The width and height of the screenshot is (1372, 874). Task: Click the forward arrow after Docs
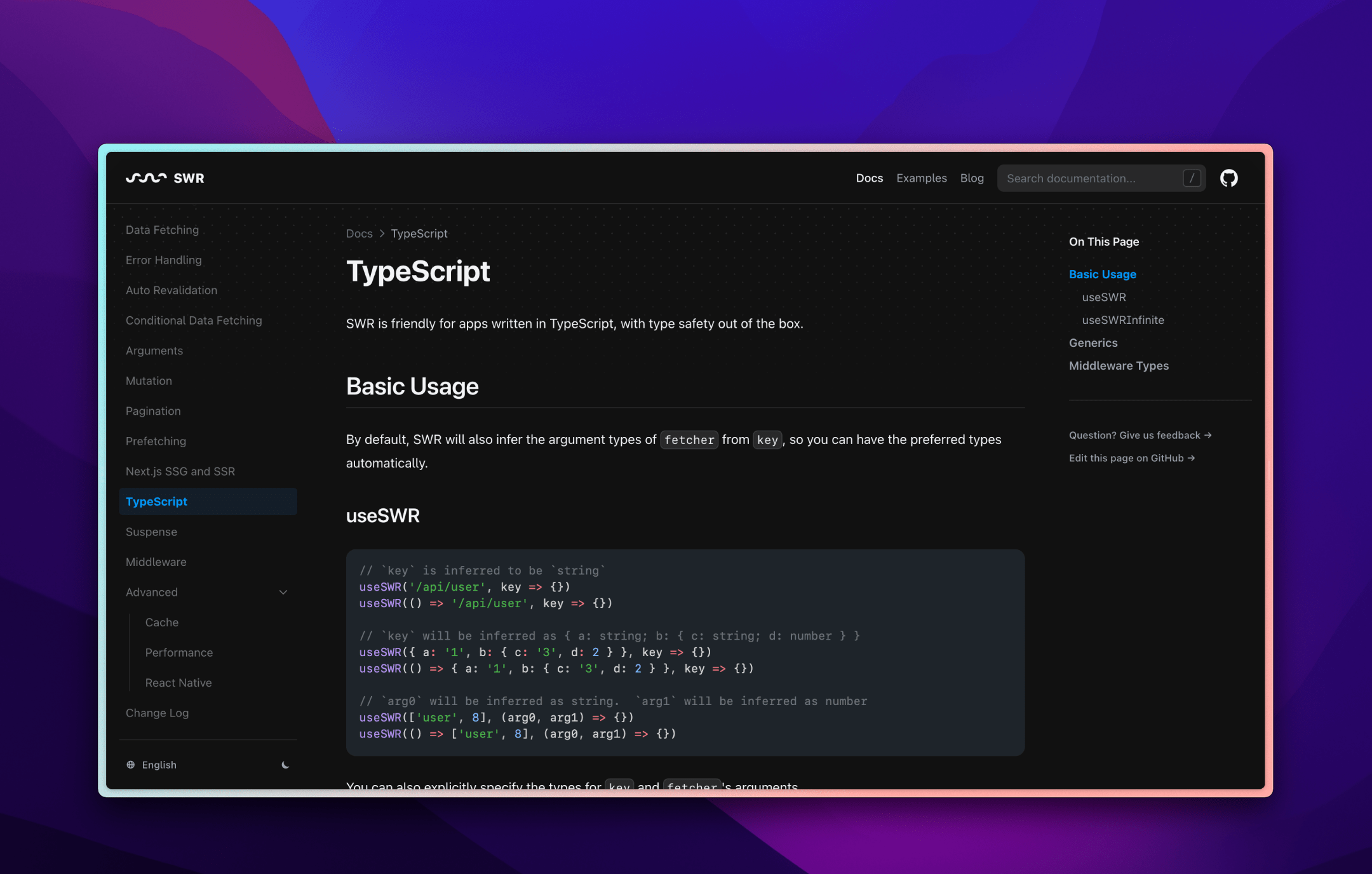[x=382, y=232]
